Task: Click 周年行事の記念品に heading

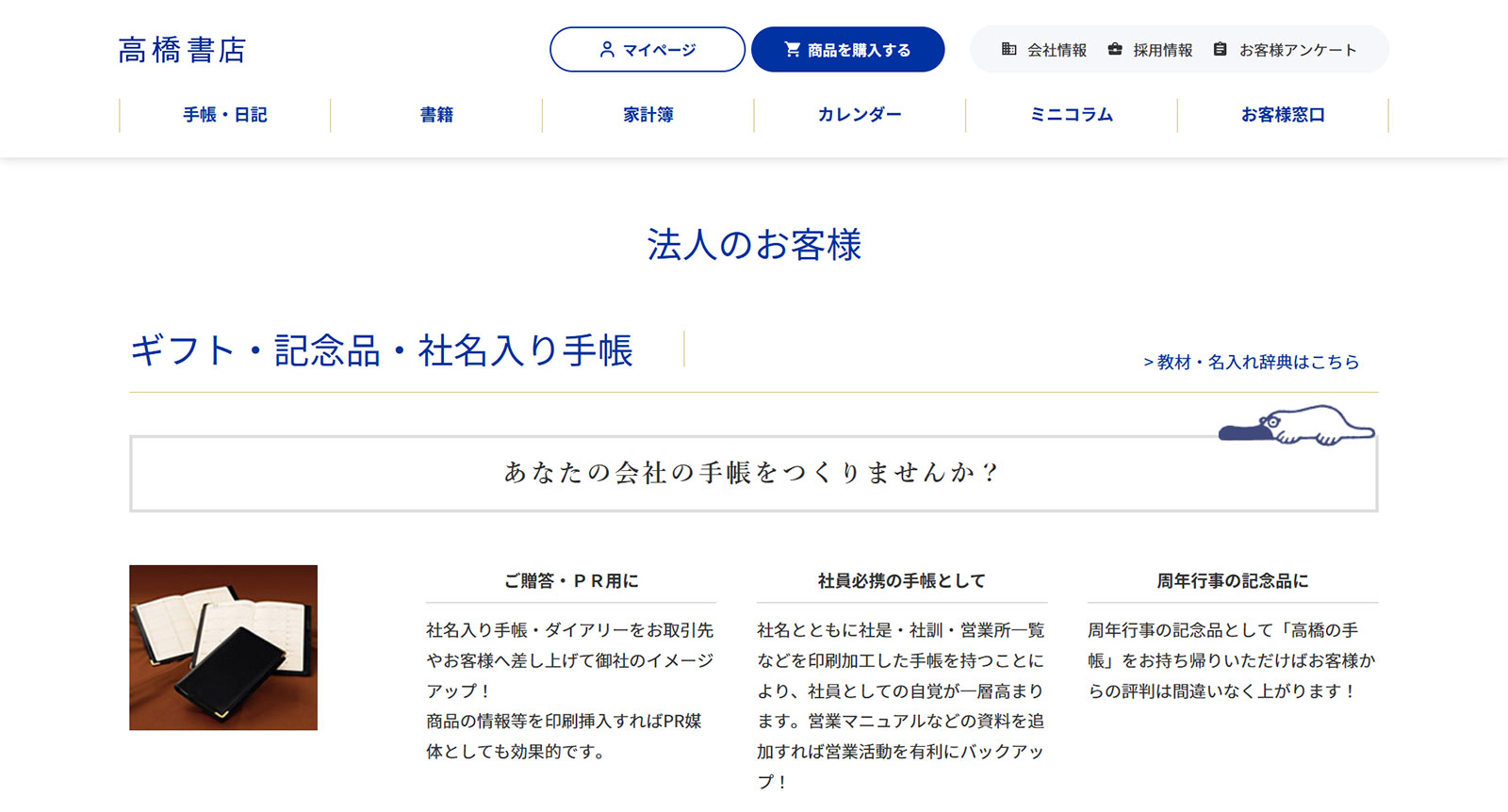Action: pyautogui.click(x=1233, y=581)
